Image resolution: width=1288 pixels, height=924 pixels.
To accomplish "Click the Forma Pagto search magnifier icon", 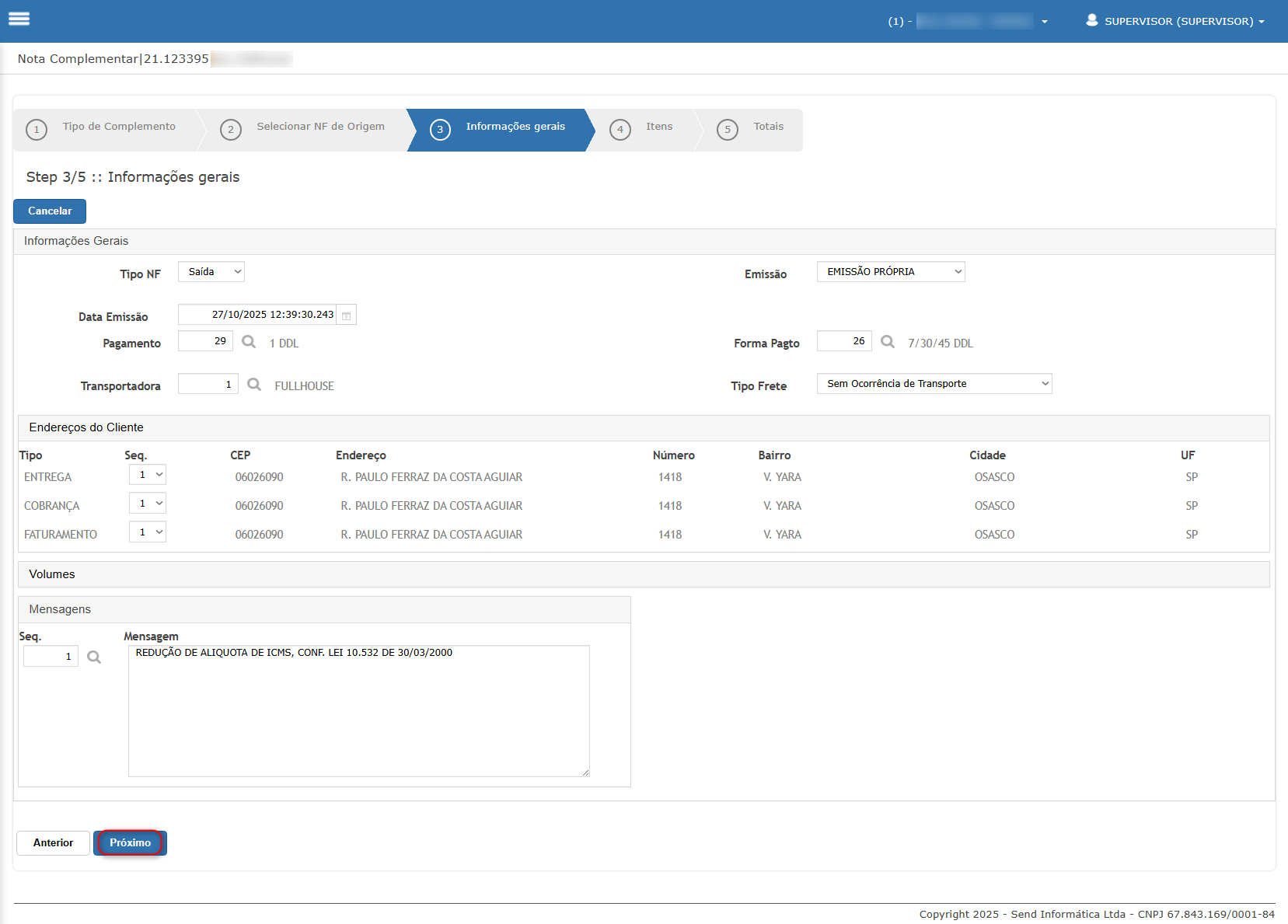I will [x=888, y=342].
